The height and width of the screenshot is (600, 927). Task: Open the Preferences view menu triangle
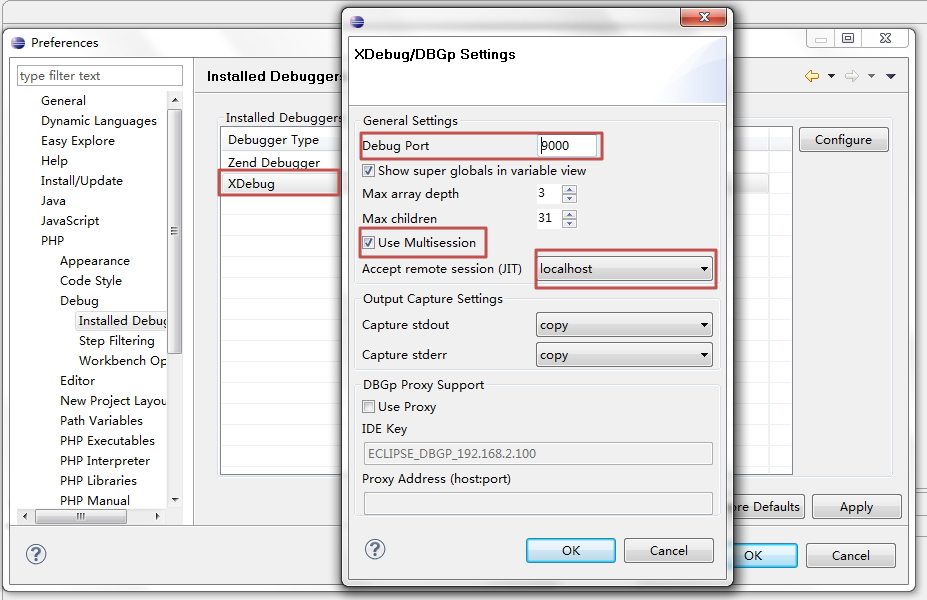pyautogui.click(x=891, y=76)
